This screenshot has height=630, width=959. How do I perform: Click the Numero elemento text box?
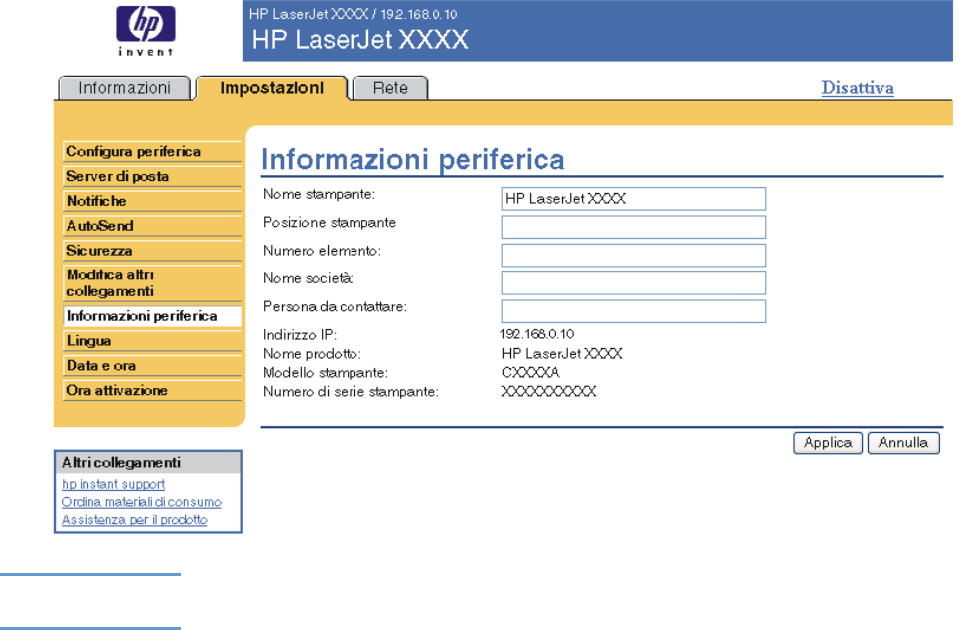click(x=634, y=255)
